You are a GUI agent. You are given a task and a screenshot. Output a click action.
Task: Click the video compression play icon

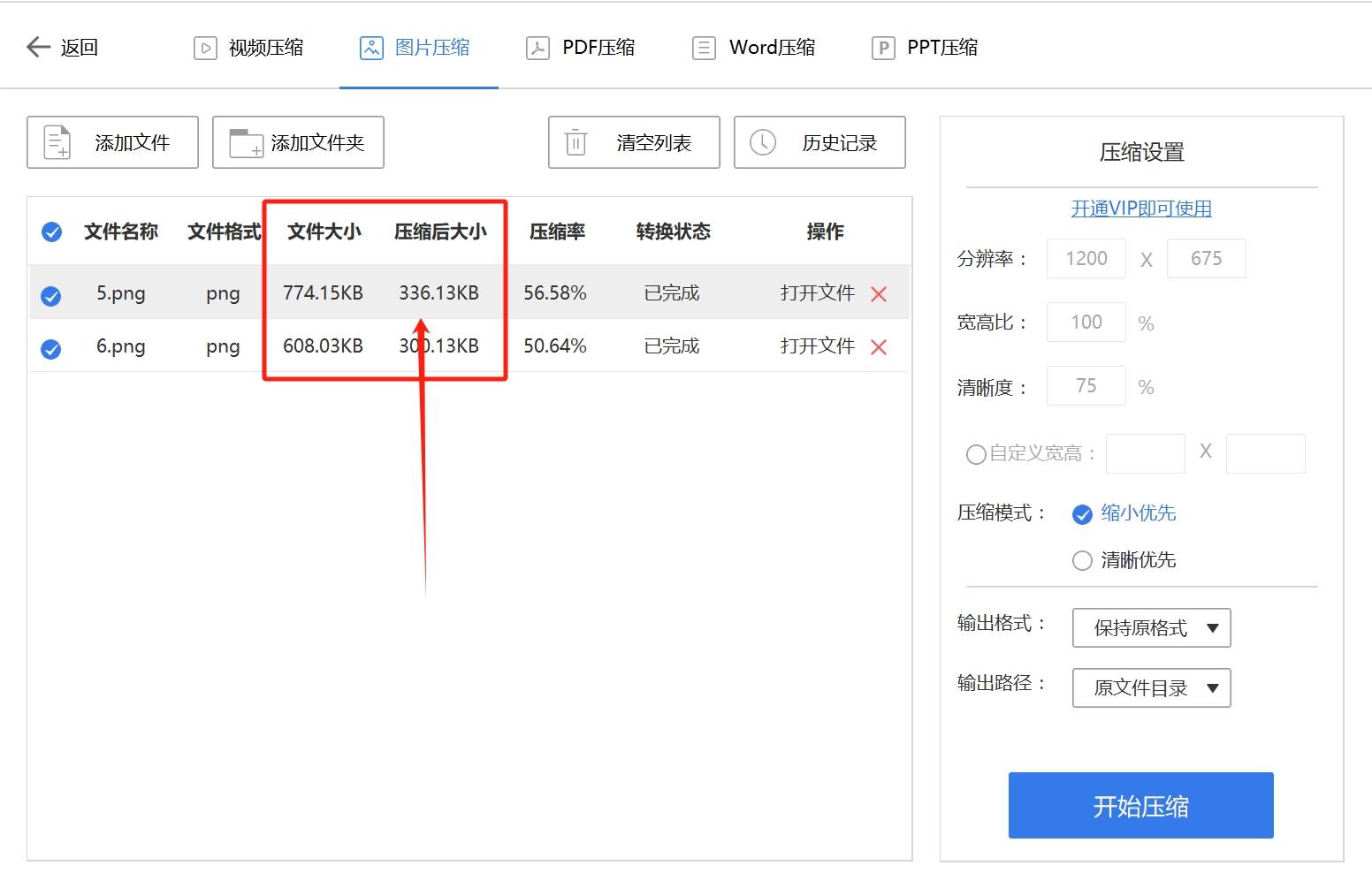click(x=205, y=48)
